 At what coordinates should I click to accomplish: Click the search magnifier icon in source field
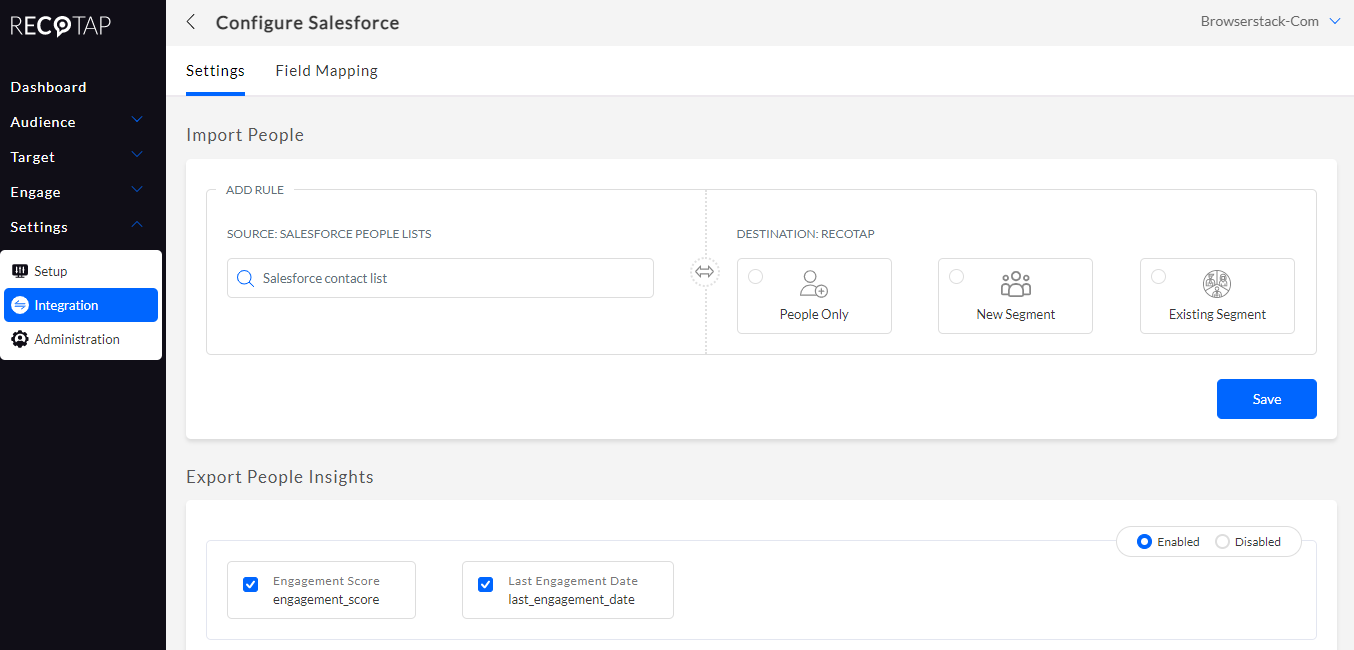[245, 278]
